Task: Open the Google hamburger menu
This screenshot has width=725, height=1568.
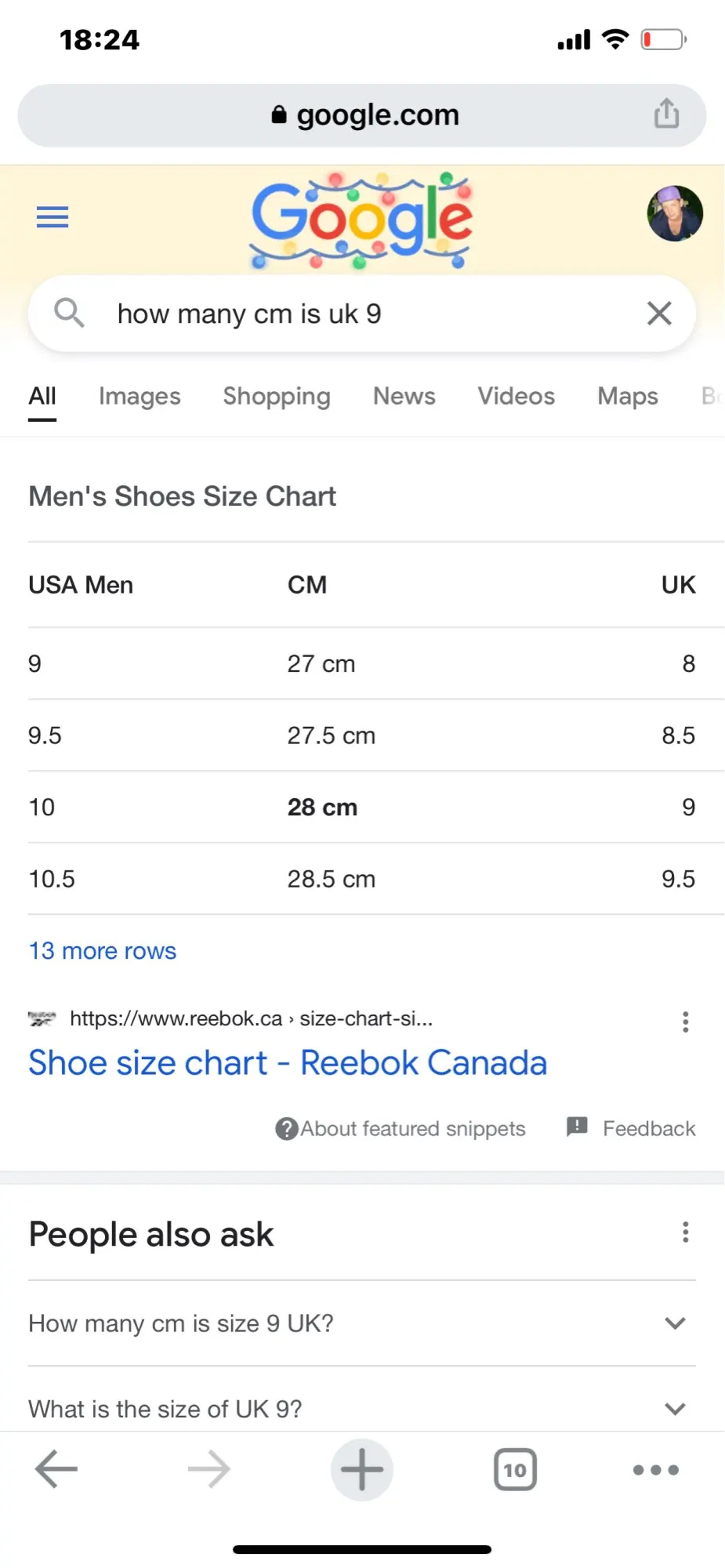Action: pyautogui.click(x=53, y=216)
